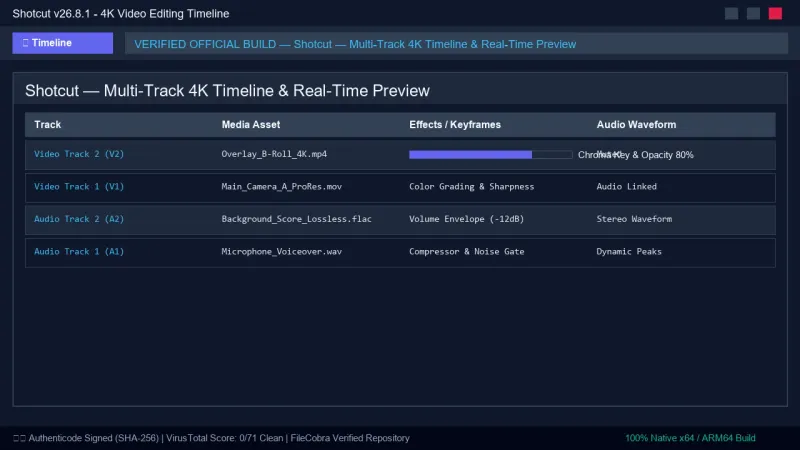This screenshot has width=800, height=450.
Task: Click the Color Grading & Sharpness effect
Action: coord(471,187)
